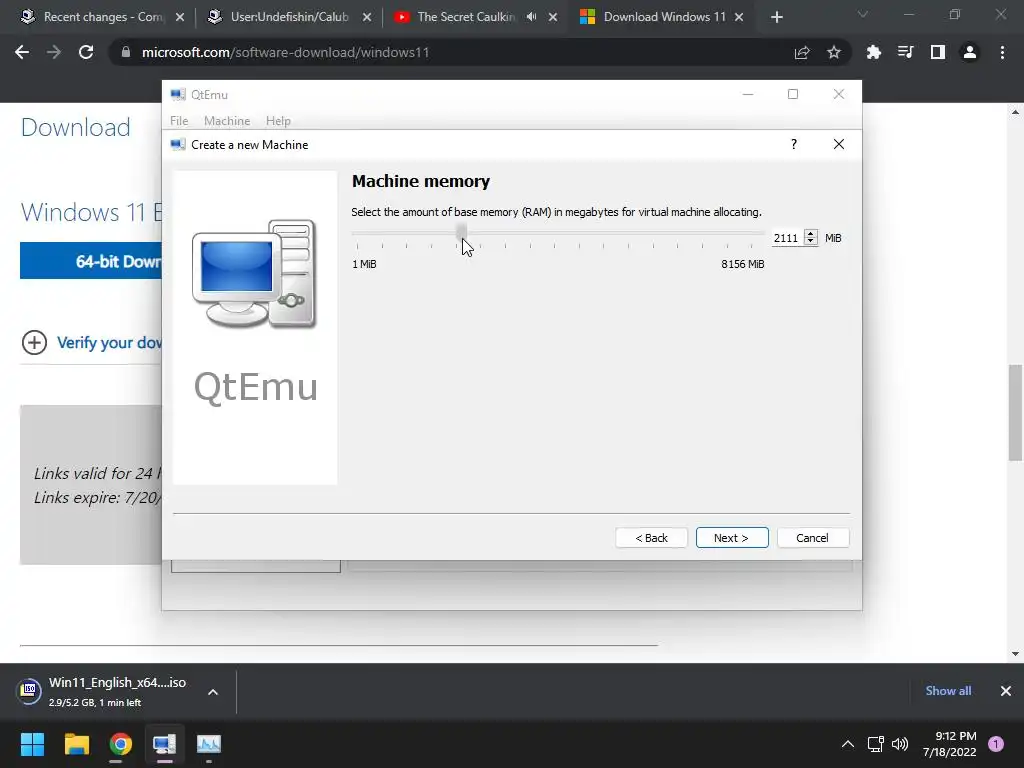Close the Recent changes tab
1024x768 pixels.
pyautogui.click(x=180, y=17)
